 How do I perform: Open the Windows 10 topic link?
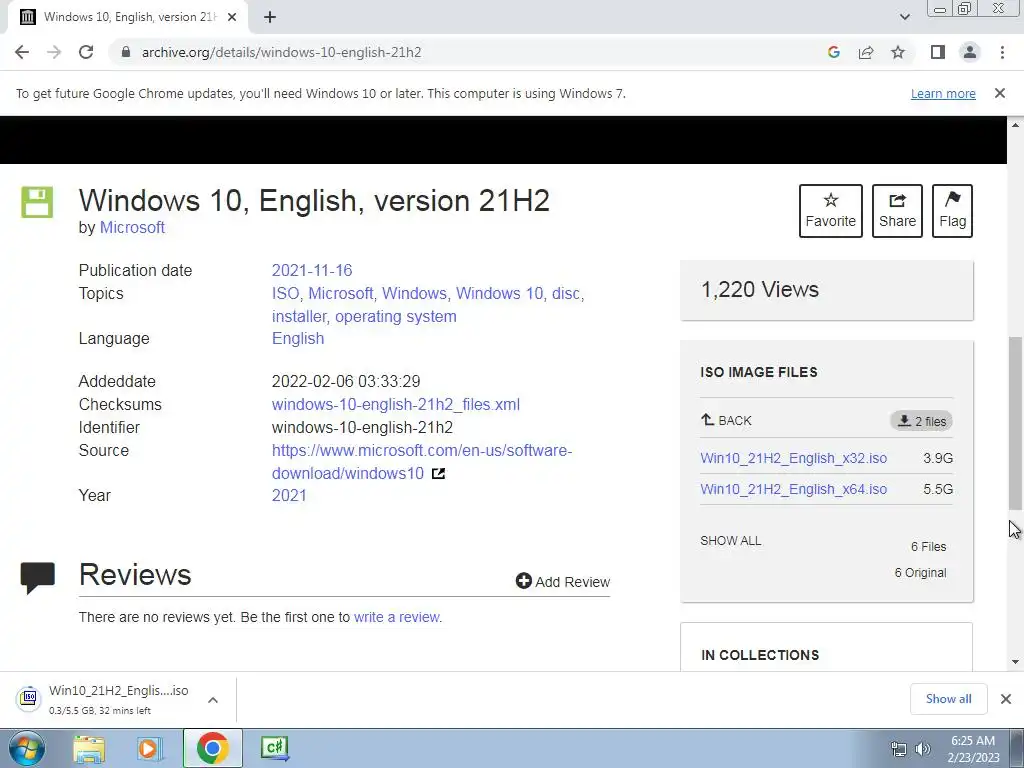click(x=499, y=293)
